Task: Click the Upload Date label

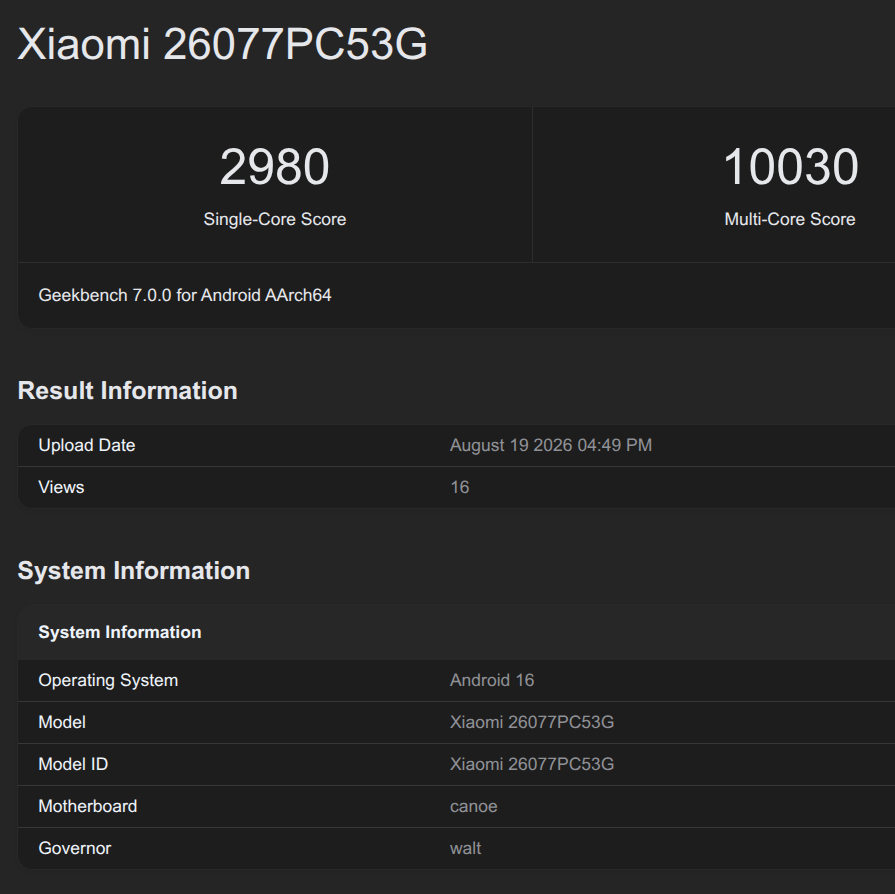Action: [87, 445]
